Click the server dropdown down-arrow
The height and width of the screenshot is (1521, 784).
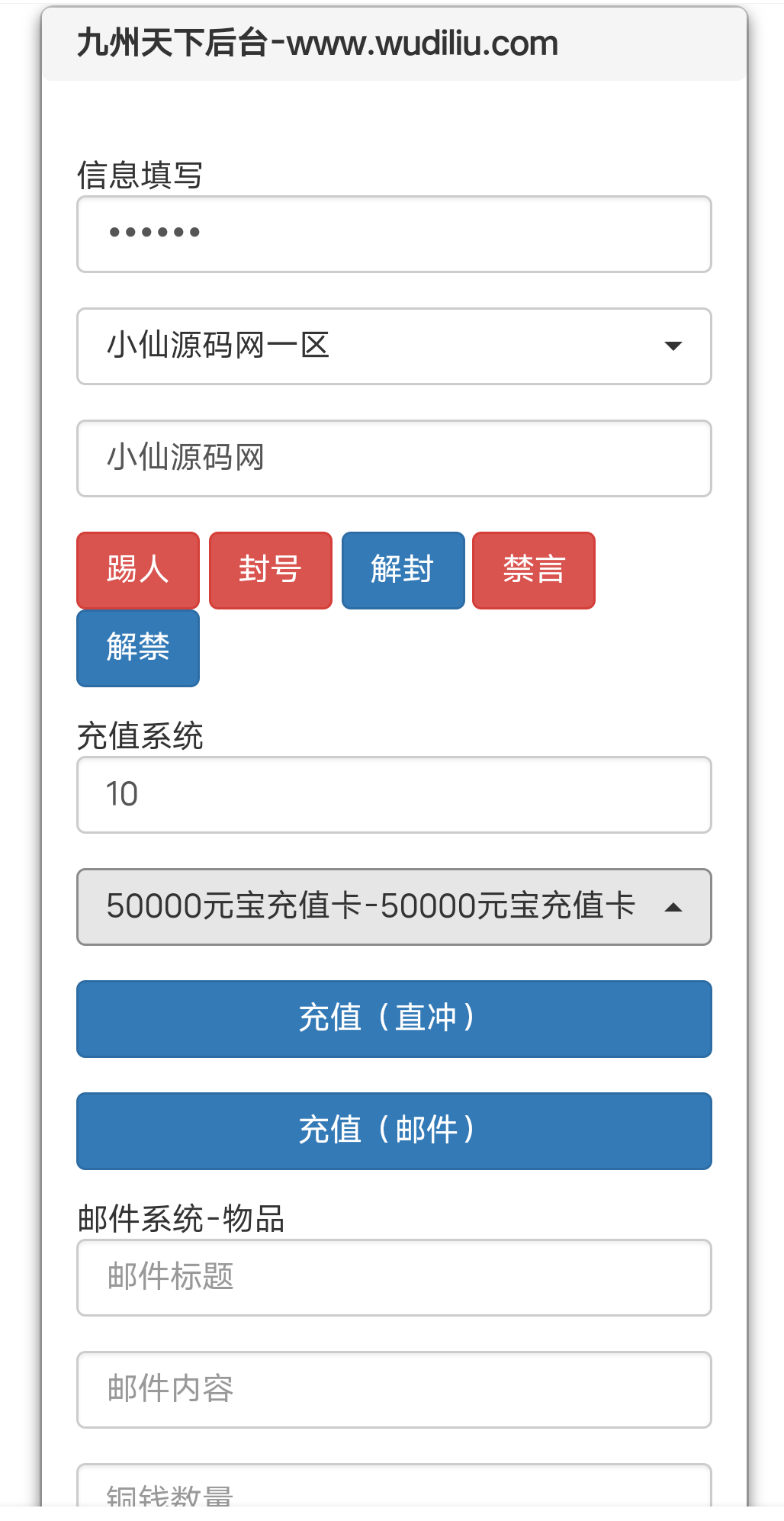[673, 346]
